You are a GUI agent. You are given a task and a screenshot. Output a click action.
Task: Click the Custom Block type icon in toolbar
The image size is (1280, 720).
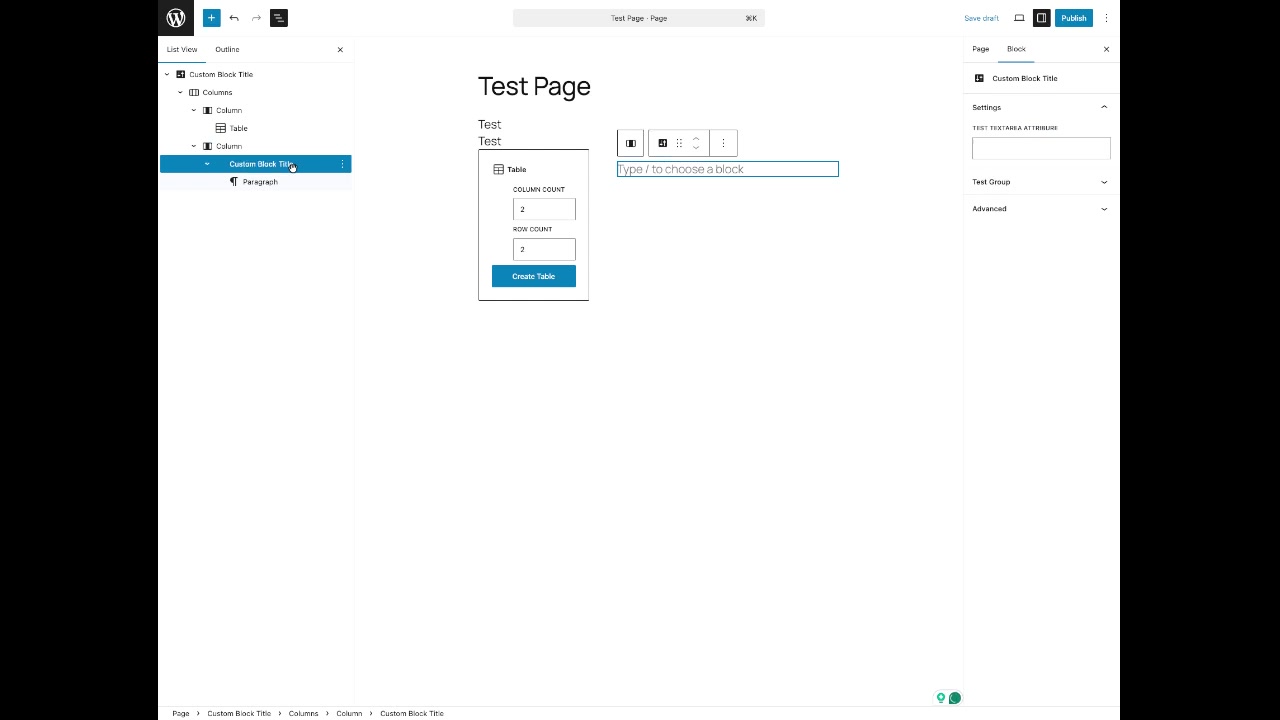tap(662, 143)
